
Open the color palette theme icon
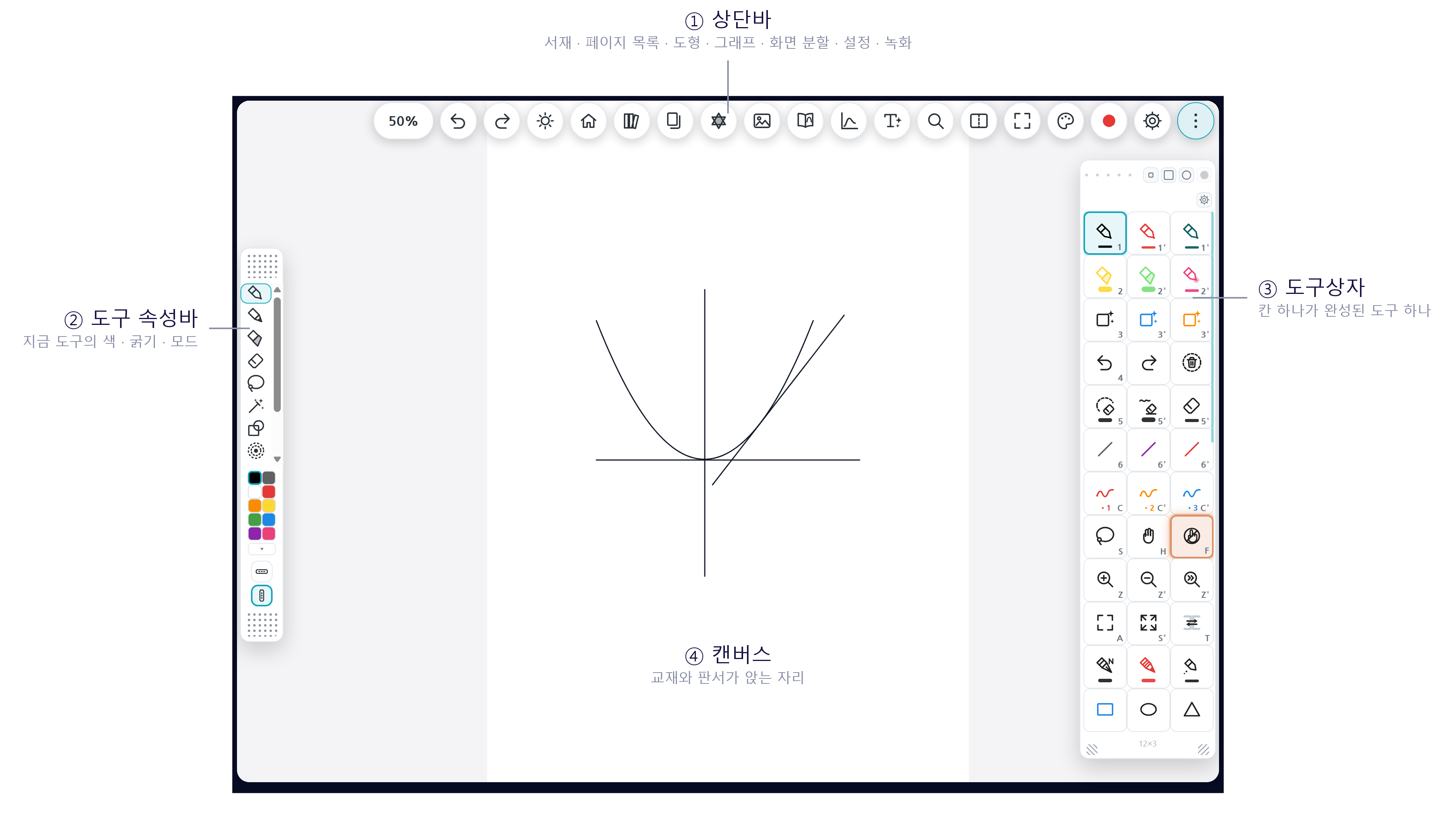(x=1066, y=120)
